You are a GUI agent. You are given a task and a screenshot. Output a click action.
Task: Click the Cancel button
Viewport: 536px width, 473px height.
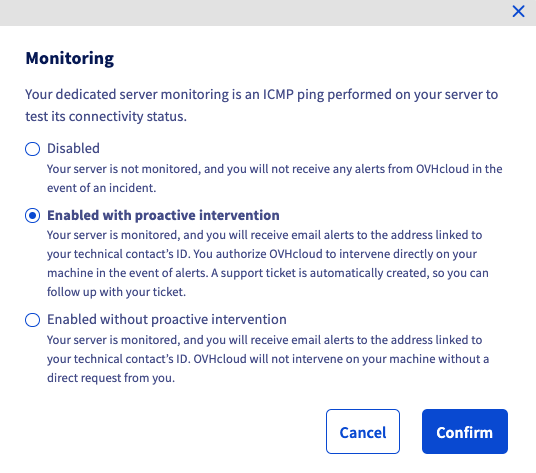[x=363, y=432]
